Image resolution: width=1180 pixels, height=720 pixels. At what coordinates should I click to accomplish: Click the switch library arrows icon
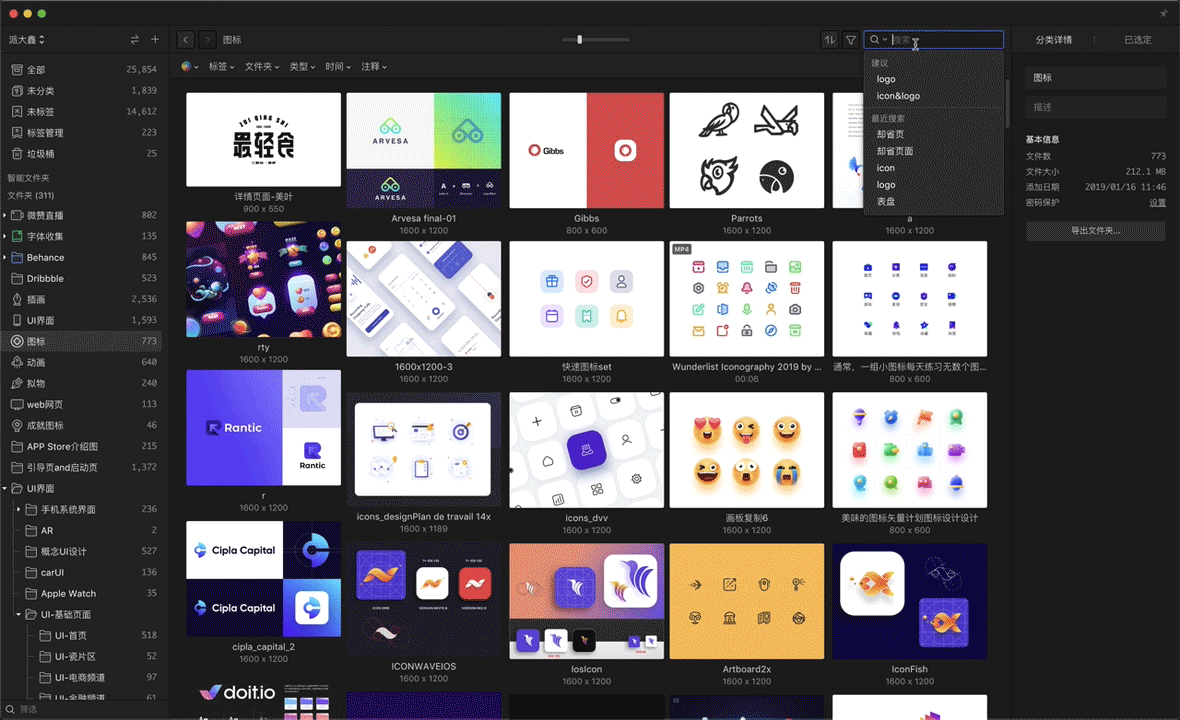[135, 39]
